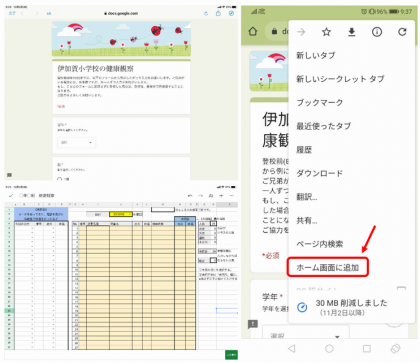This screenshot has height=363, width=420.
Task: Tap the plus icon in spreadsheet toolbar
Action: tap(221, 196)
